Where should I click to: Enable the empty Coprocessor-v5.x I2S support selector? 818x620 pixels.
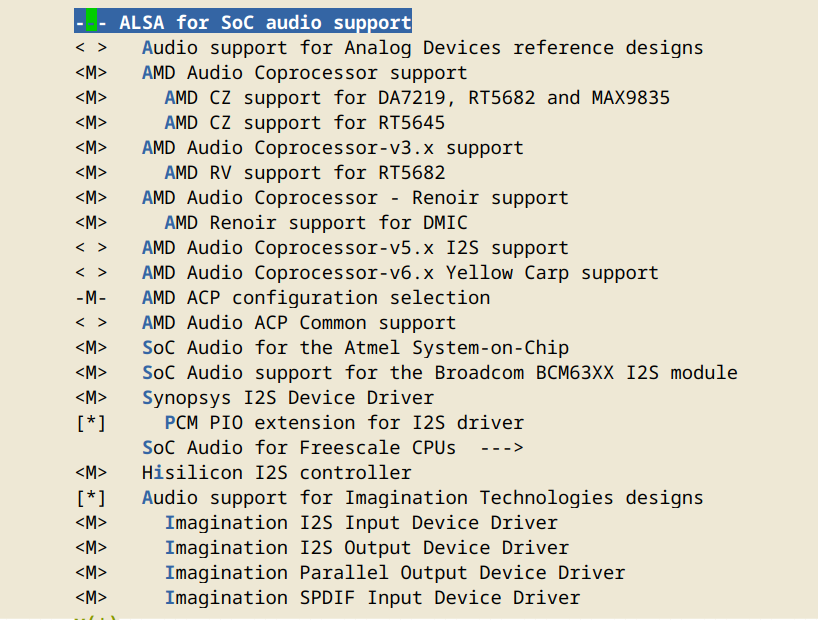(91, 248)
